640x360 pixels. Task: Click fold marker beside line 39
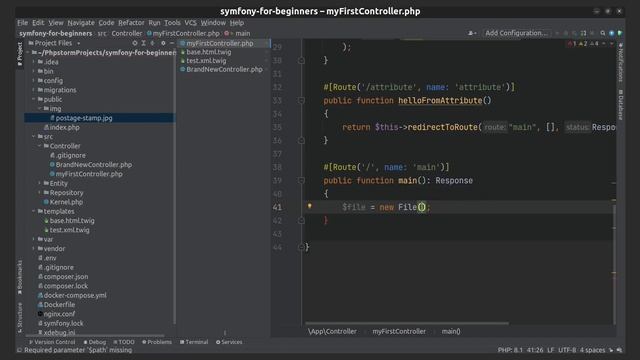pos(301,180)
